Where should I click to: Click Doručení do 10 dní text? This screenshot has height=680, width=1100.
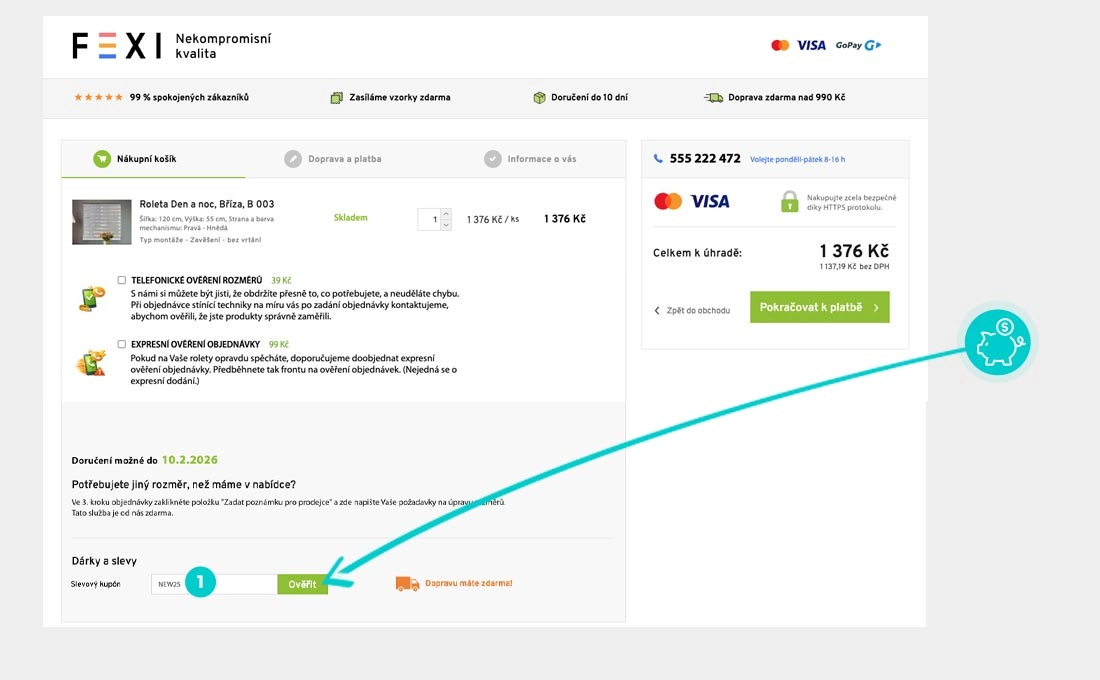(x=589, y=98)
